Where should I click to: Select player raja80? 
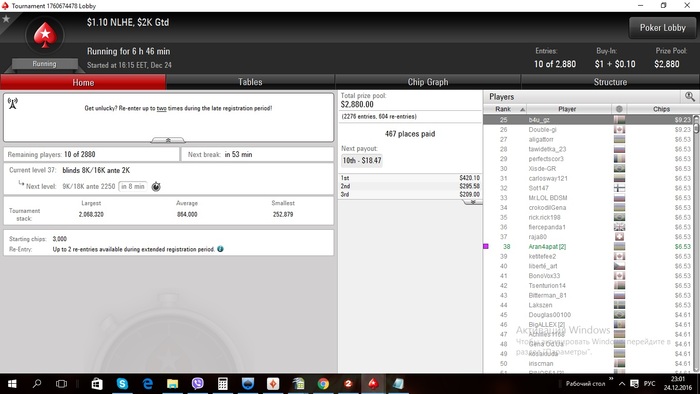[588, 237]
